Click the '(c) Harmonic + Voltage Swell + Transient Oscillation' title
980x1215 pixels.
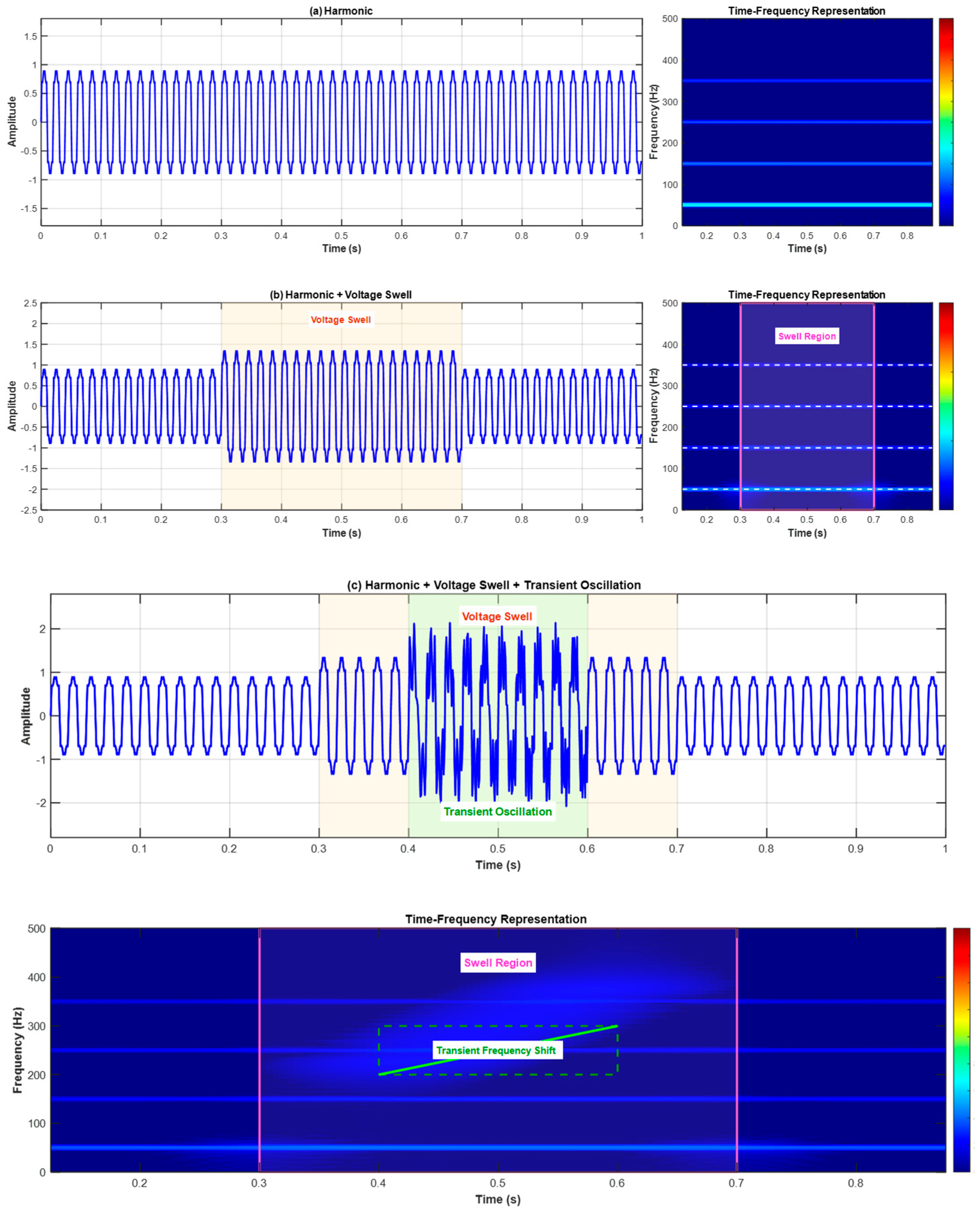494,585
